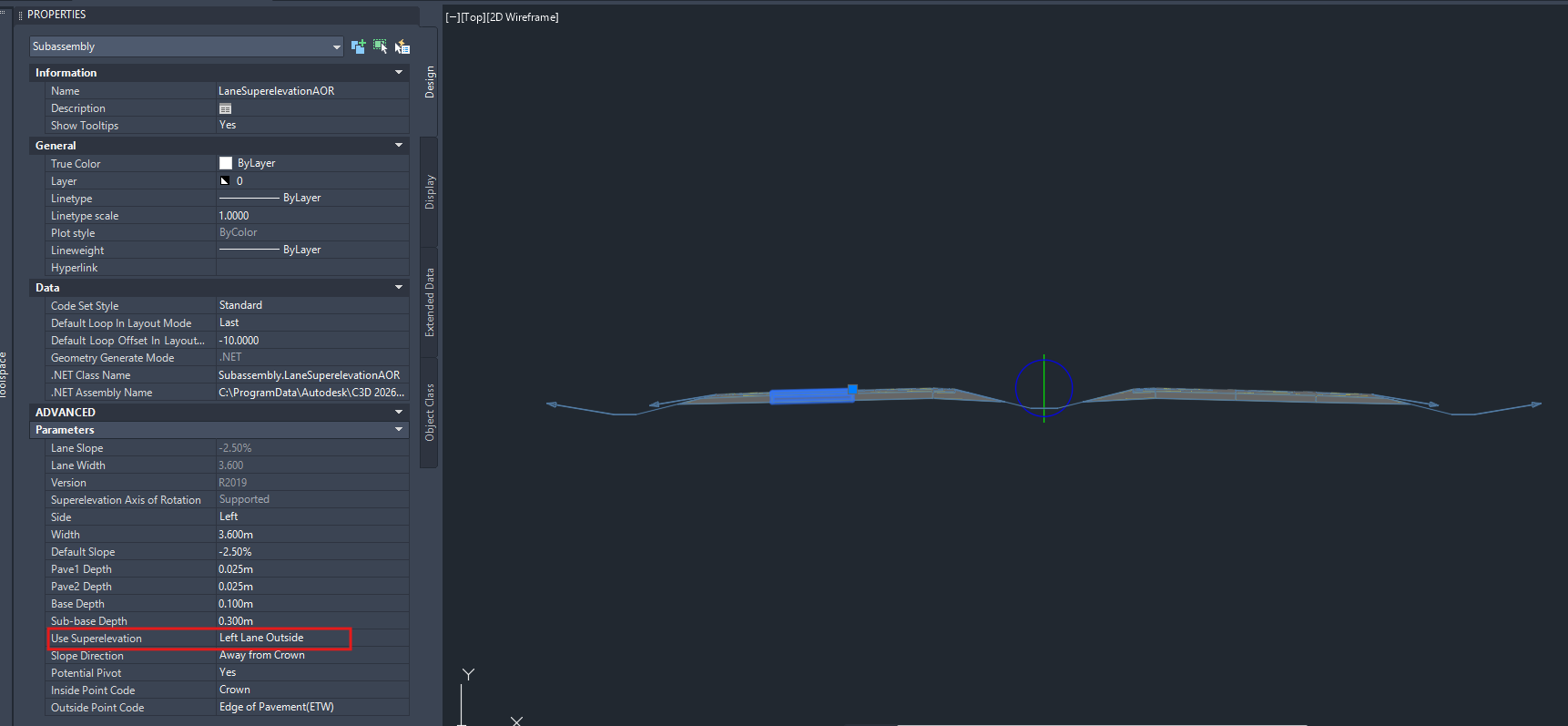1568x726 pixels.
Task: Click the Default Loop Offset -10.0000 value
Action: click(x=312, y=340)
